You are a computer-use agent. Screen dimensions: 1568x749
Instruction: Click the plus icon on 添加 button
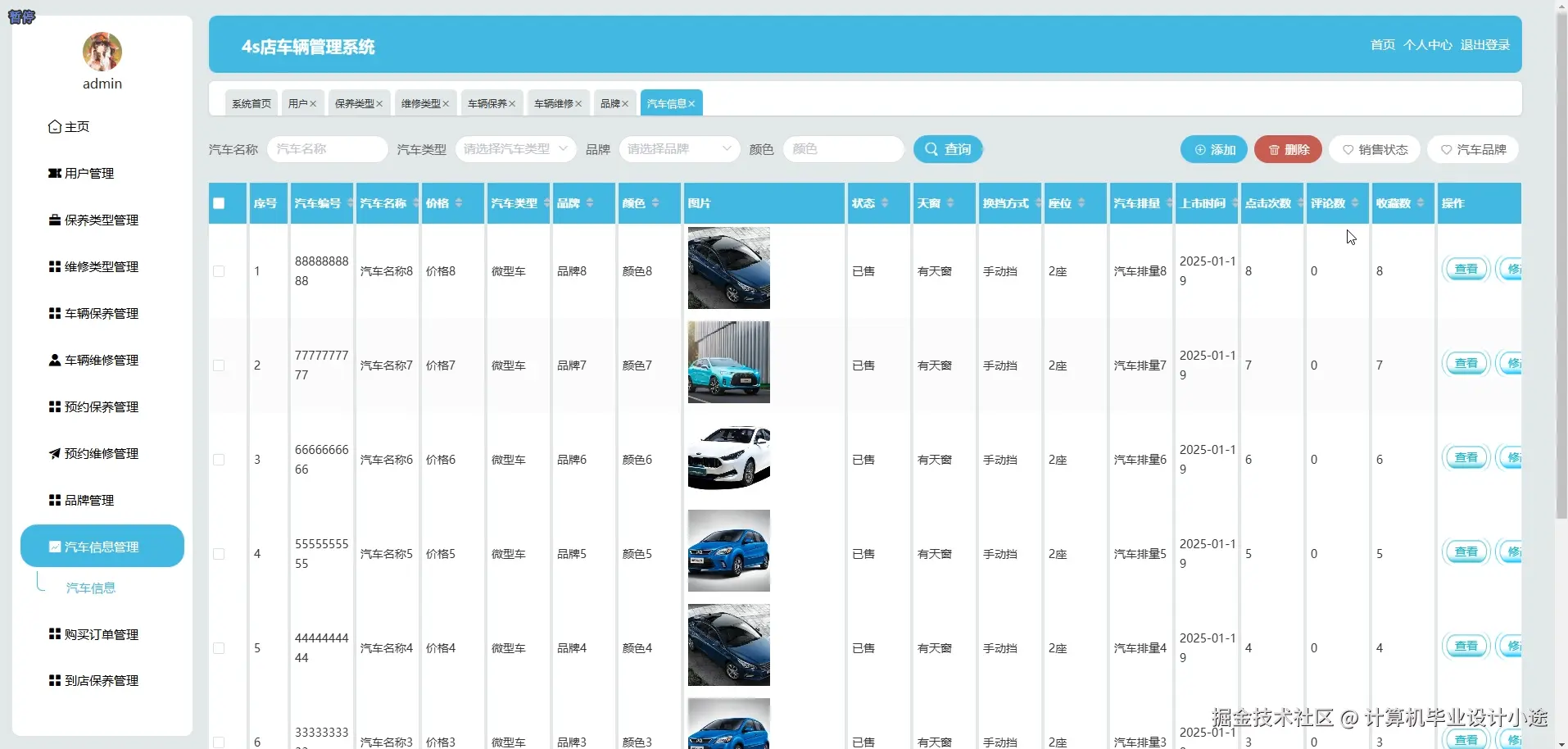(1200, 150)
